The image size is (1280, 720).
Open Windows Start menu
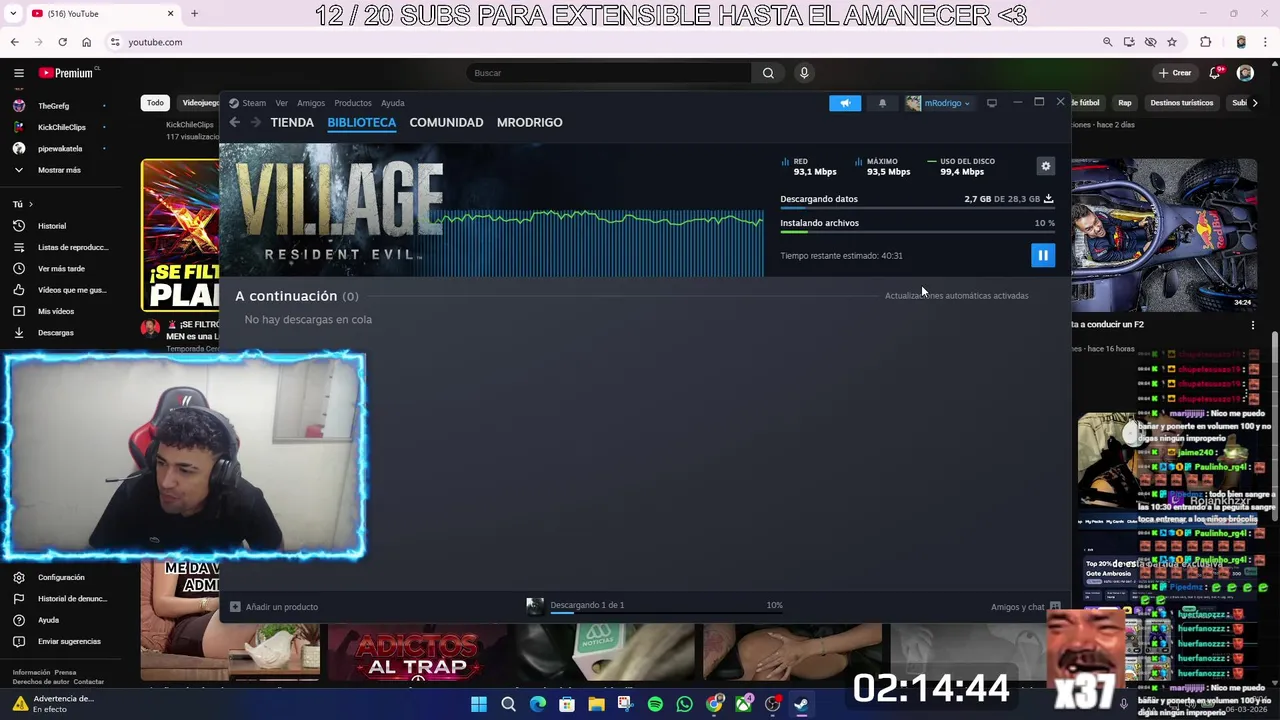click(479, 704)
